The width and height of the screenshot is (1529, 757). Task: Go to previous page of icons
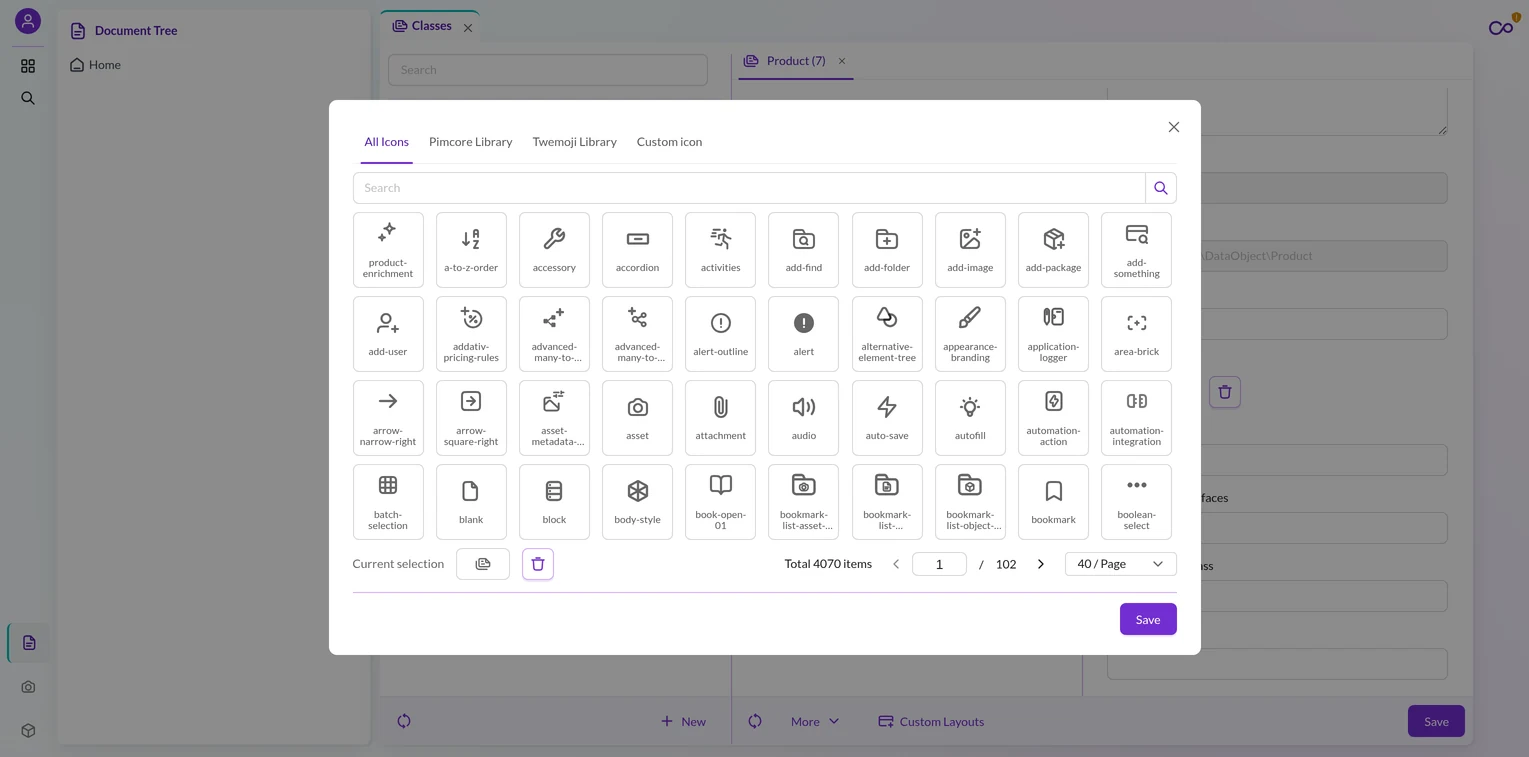pos(896,564)
